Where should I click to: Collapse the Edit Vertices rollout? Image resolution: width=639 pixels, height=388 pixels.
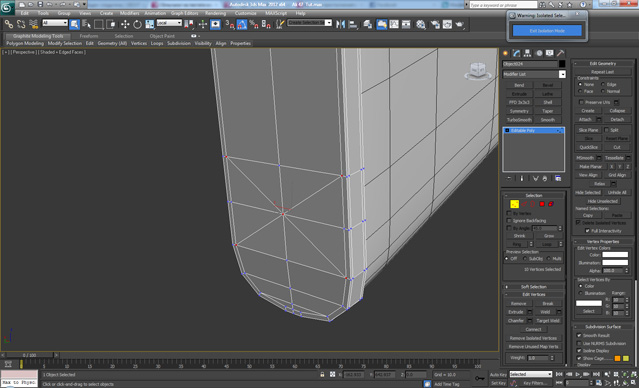pos(533,294)
